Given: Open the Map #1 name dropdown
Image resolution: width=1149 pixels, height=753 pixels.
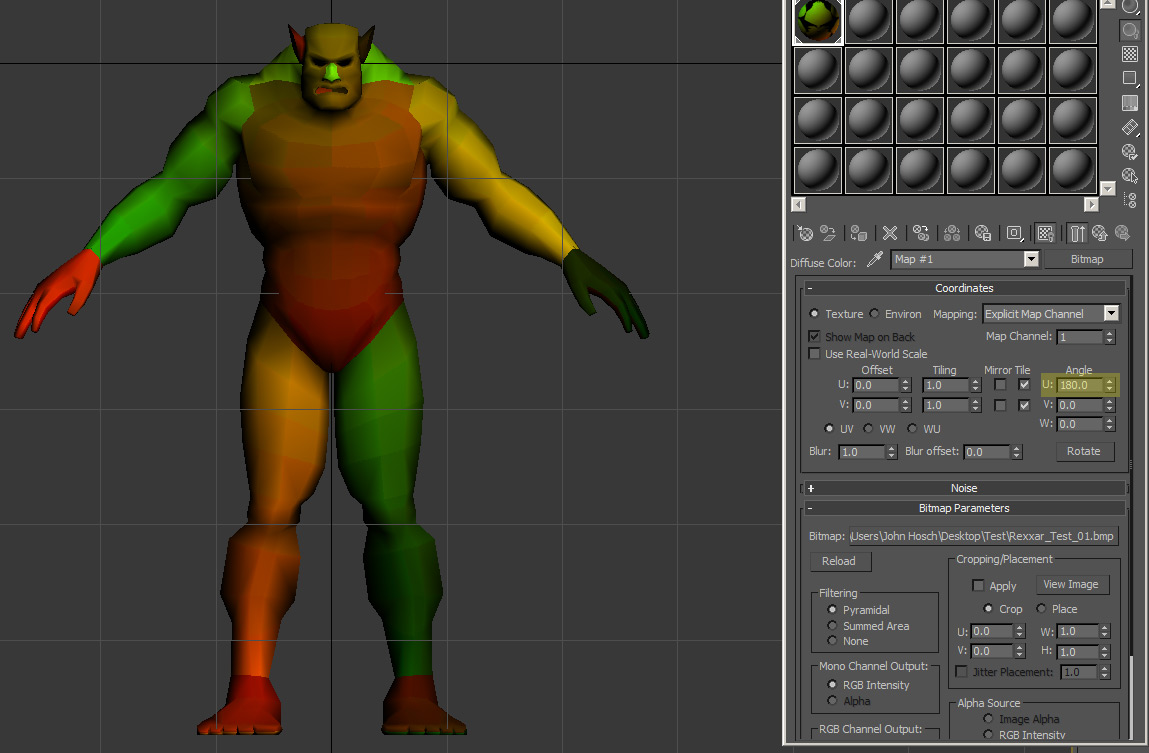Looking at the screenshot, I should tap(1031, 259).
